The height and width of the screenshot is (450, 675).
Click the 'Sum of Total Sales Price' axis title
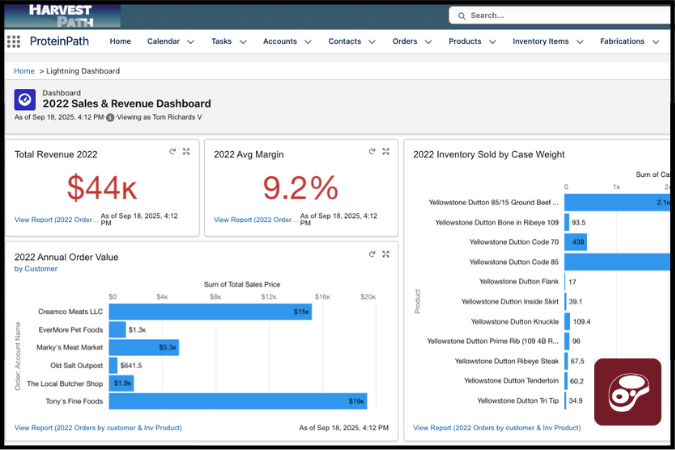242,285
